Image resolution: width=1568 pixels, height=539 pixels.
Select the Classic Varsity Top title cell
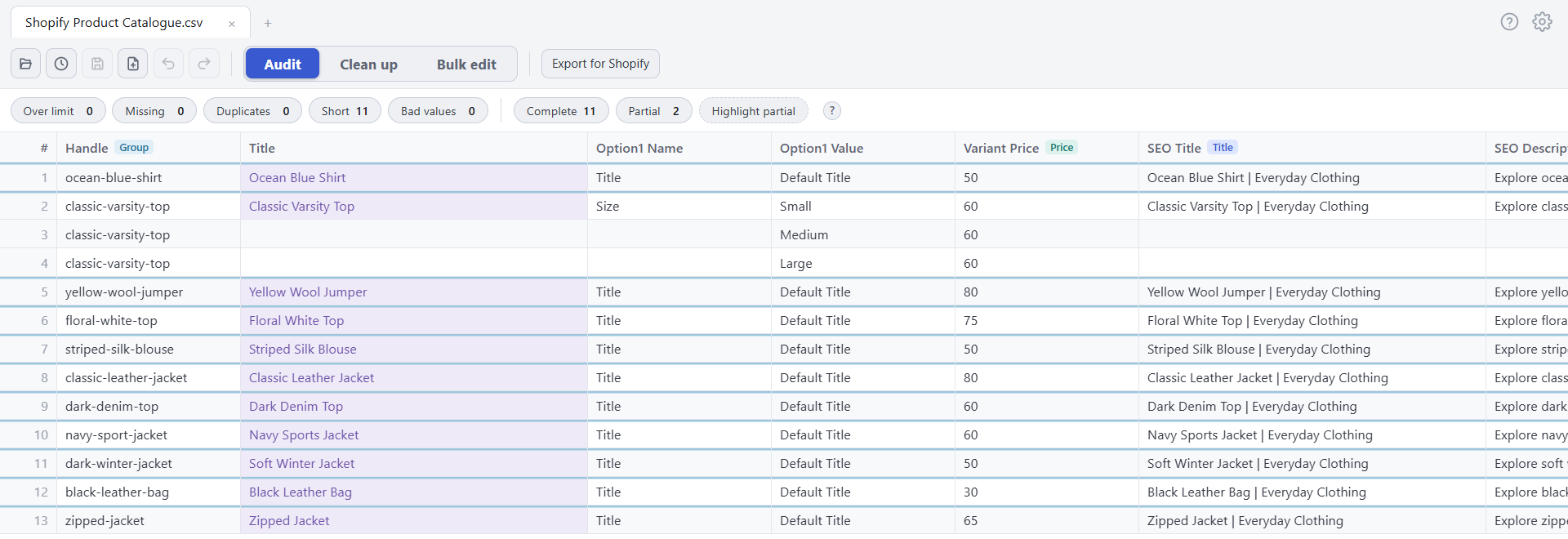coord(414,207)
